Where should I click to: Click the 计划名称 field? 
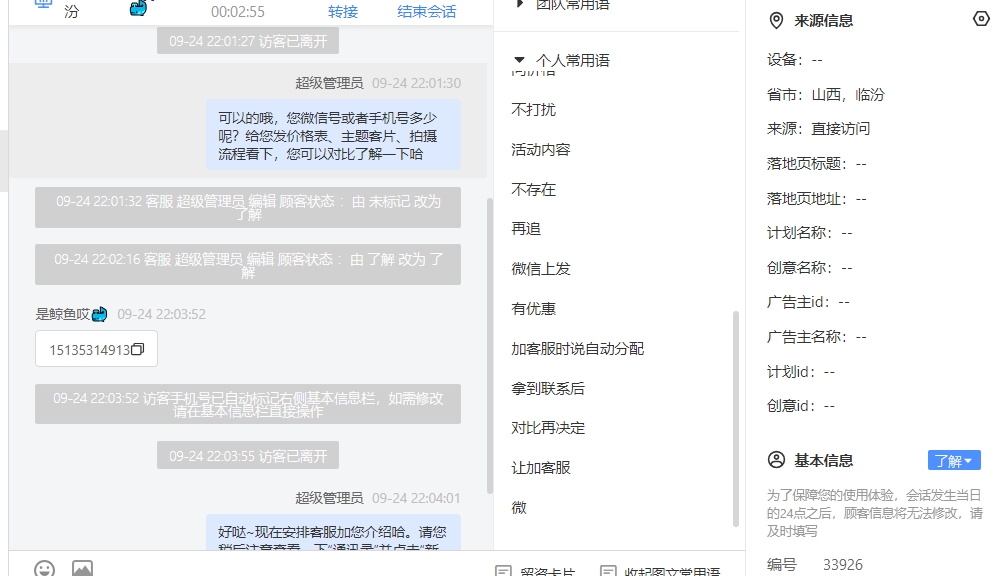pyautogui.click(x=810, y=233)
